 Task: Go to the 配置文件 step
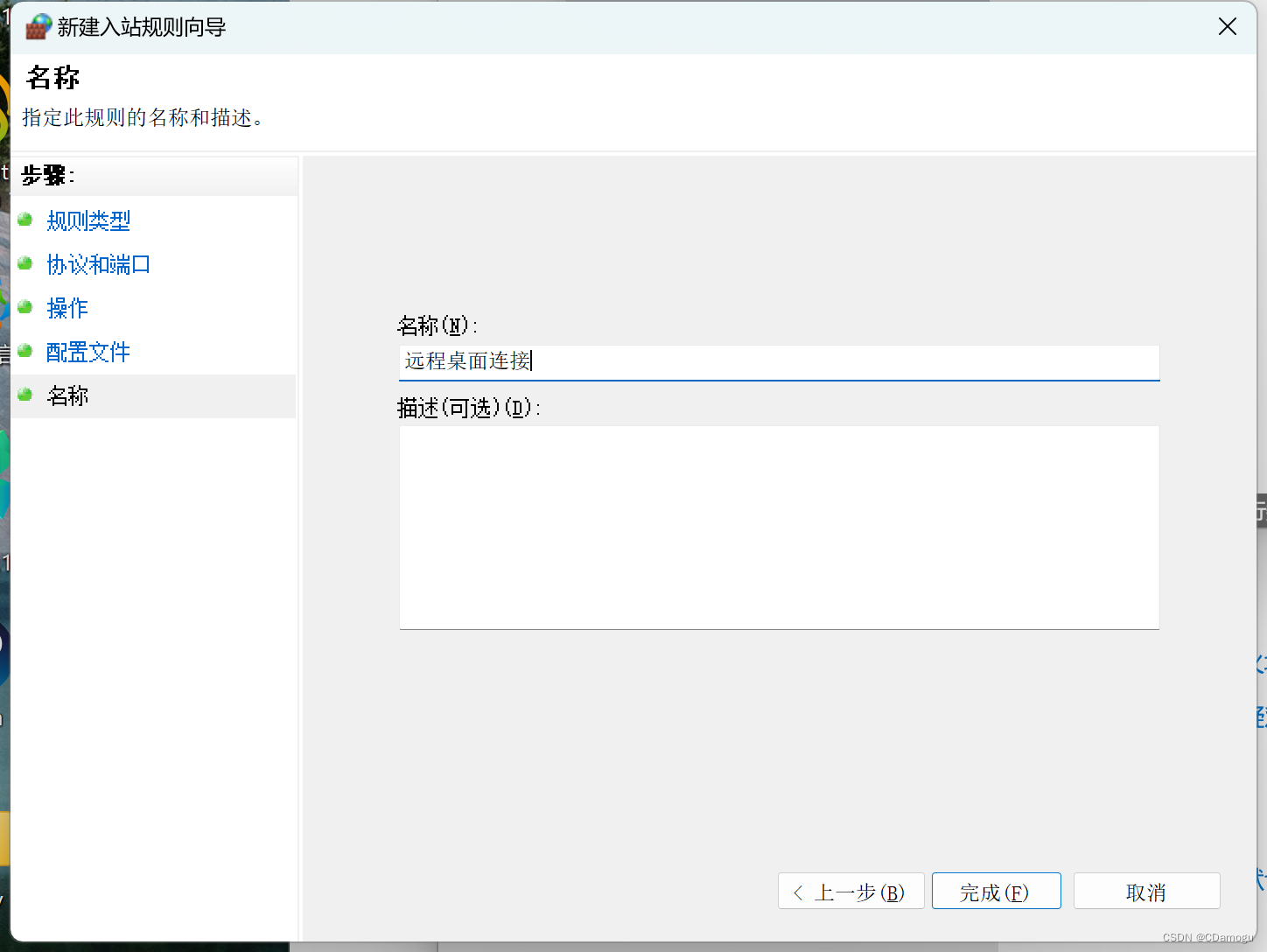coord(88,352)
